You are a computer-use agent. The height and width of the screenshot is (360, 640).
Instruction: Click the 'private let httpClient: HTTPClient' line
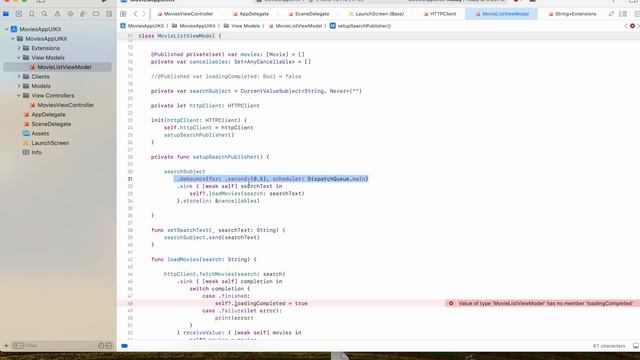coord(205,105)
